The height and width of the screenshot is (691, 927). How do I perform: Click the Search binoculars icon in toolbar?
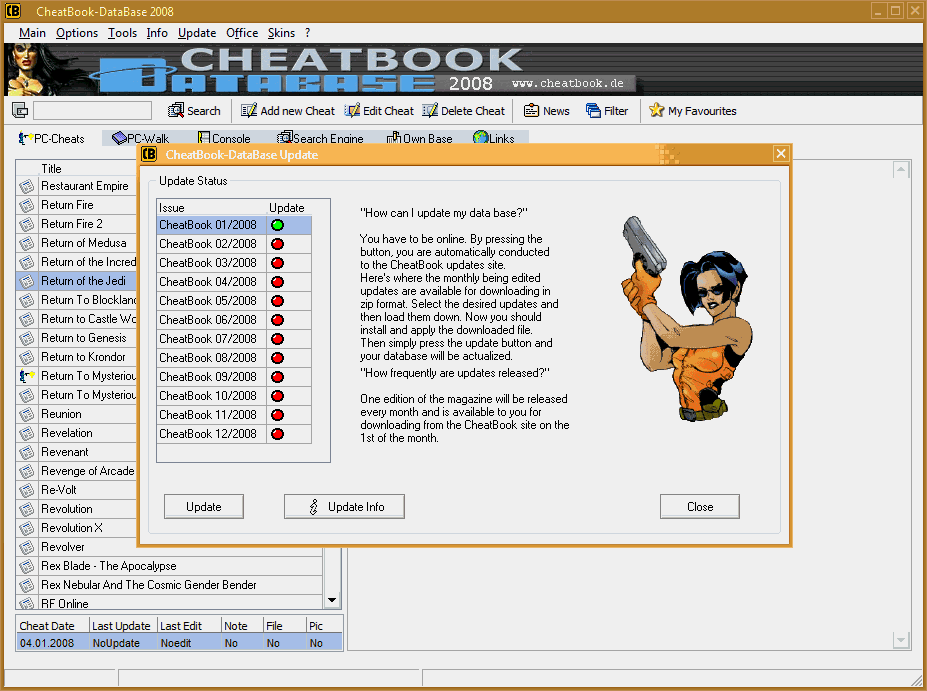click(177, 111)
